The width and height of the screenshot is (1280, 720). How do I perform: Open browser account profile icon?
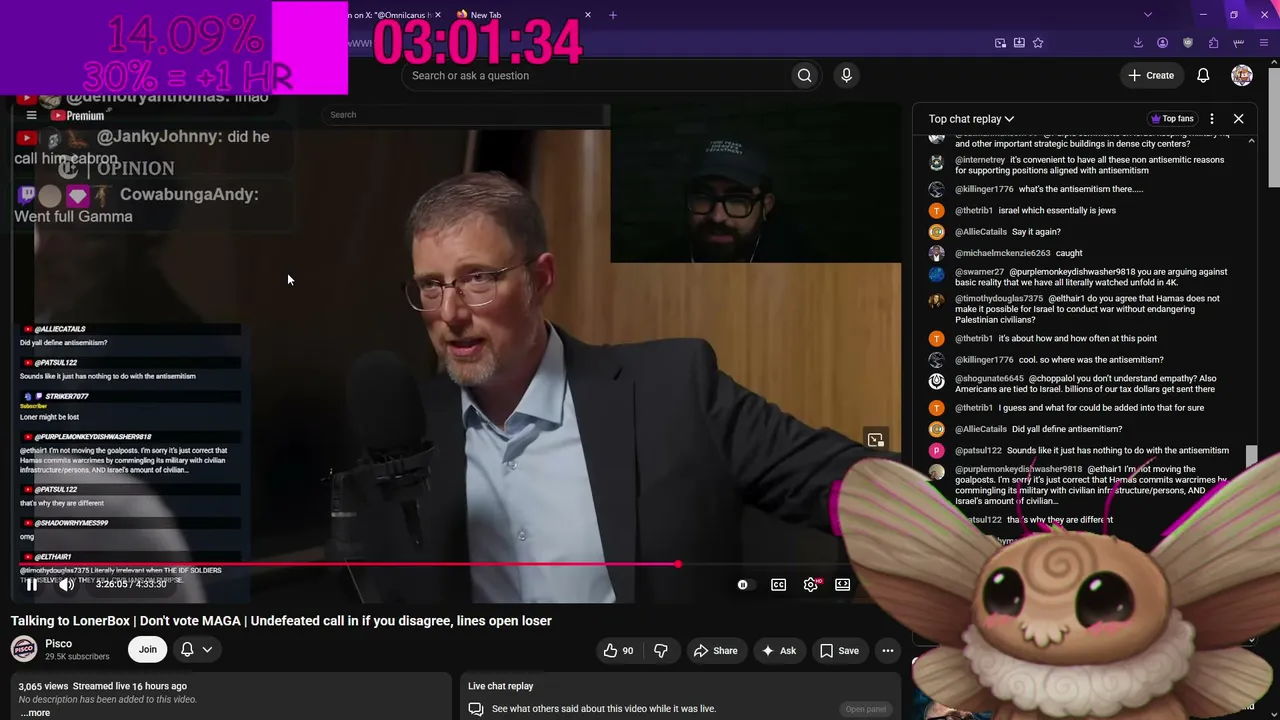pyautogui.click(x=1163, y=43)
